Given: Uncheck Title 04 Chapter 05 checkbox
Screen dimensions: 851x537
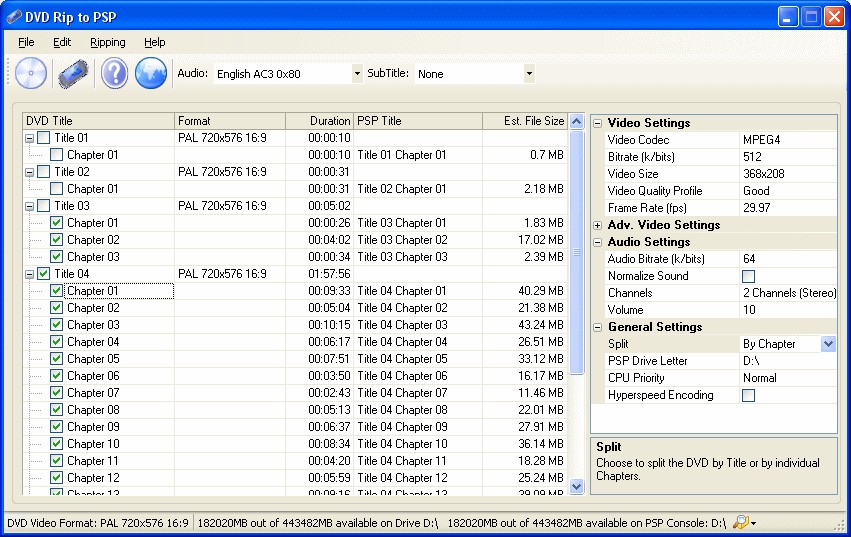Looking at the screenshot, I should [56, 359].
